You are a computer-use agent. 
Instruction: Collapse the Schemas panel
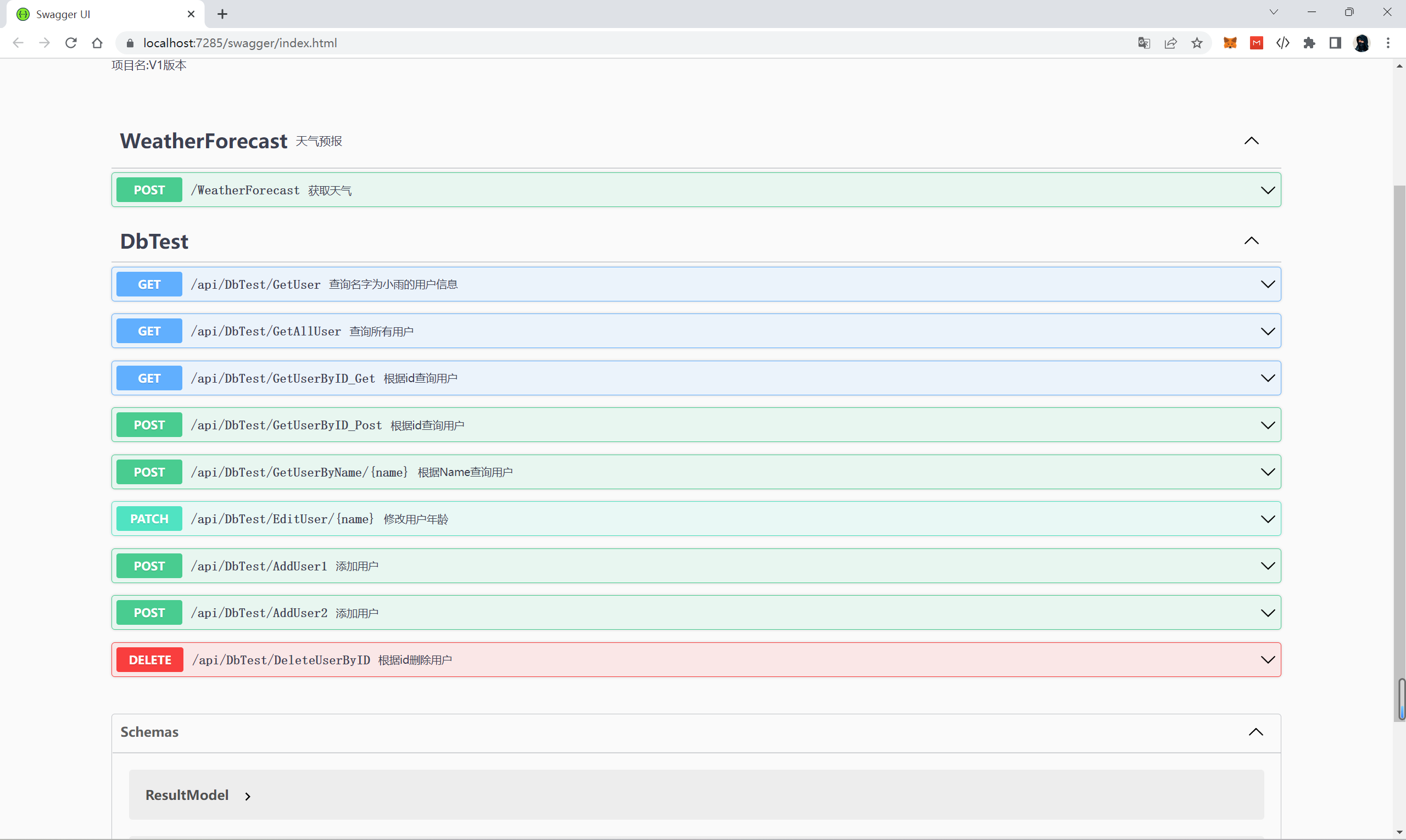tap(1256, 732)
